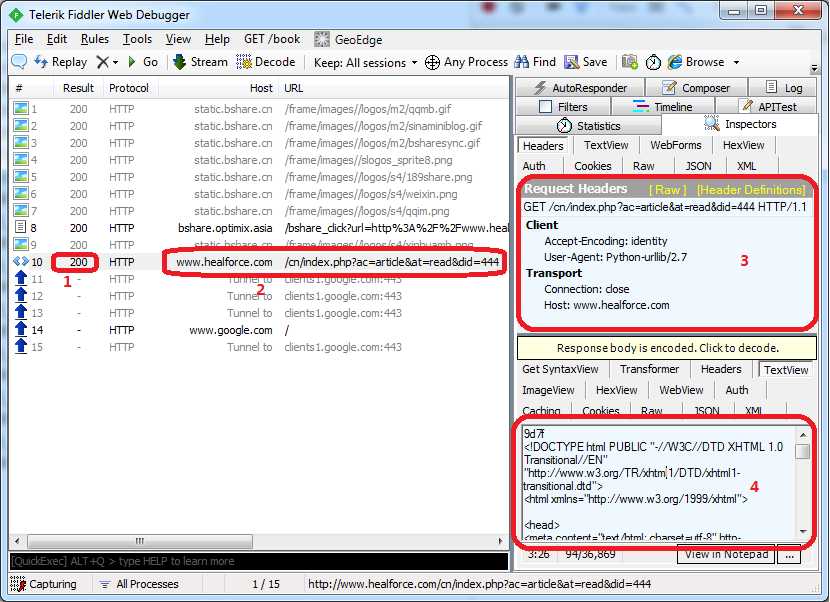Image resolution: width=830 pixels, height=602 pixels.
Task: Click Replay in the toolbar
Action: click(x=60, y=62)
